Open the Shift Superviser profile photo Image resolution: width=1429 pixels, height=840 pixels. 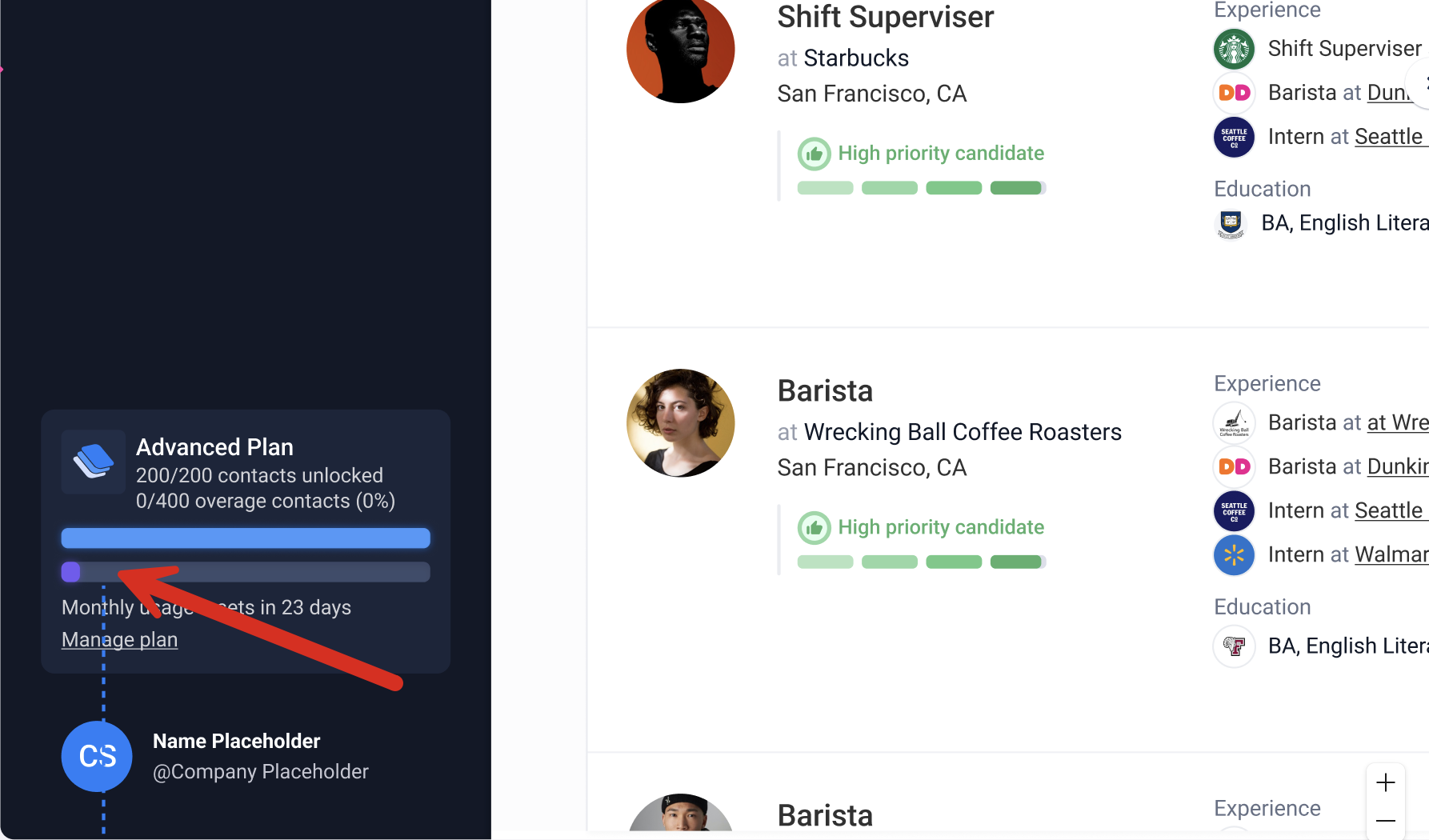[x=680, y=50]
